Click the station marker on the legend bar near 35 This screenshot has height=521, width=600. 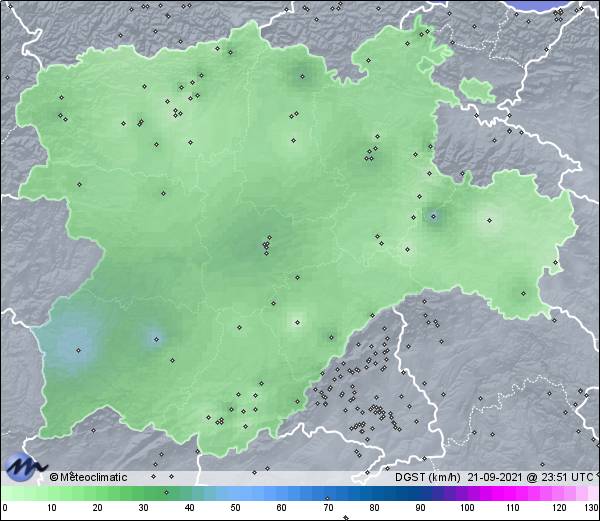[166, 492]
